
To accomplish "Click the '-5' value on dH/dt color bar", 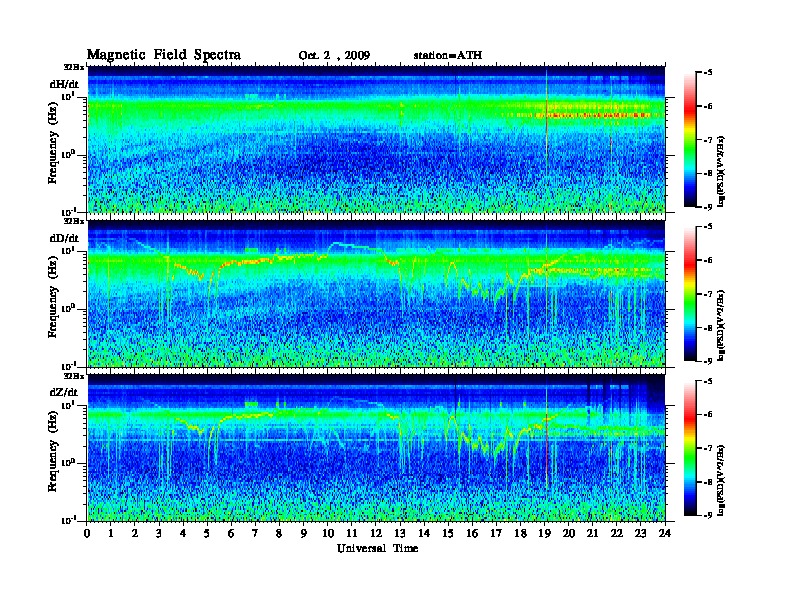I will pos(708,72).
